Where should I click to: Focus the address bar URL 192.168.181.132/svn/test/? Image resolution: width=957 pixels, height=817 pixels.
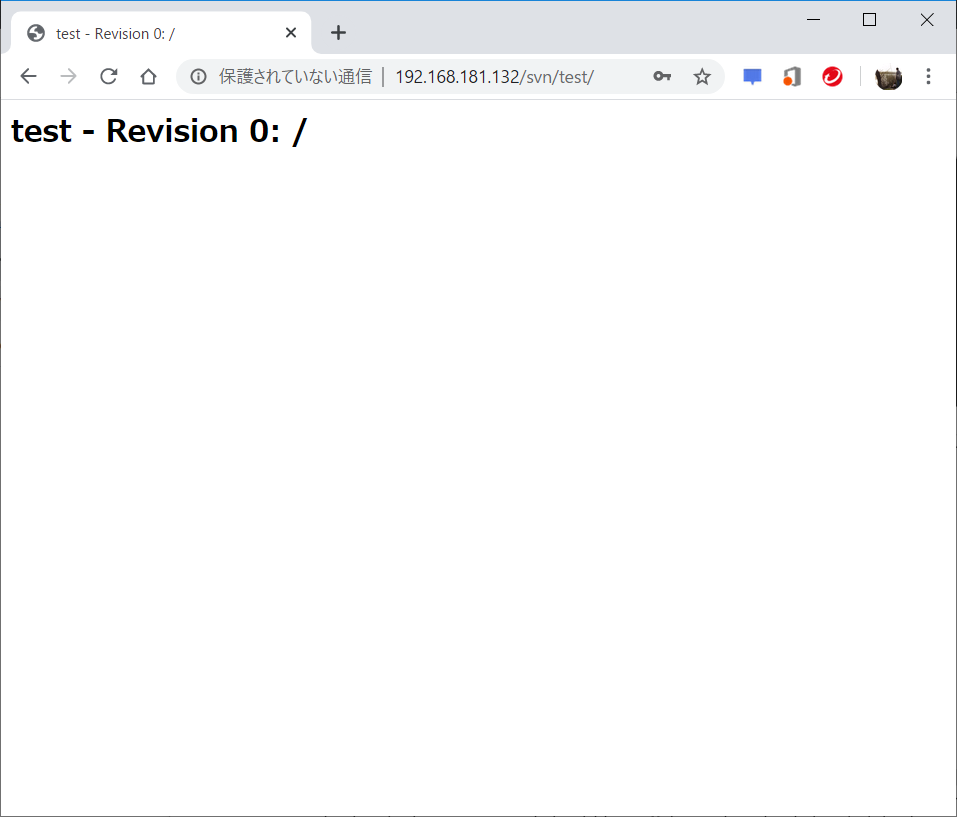click(x=494, y=77)
